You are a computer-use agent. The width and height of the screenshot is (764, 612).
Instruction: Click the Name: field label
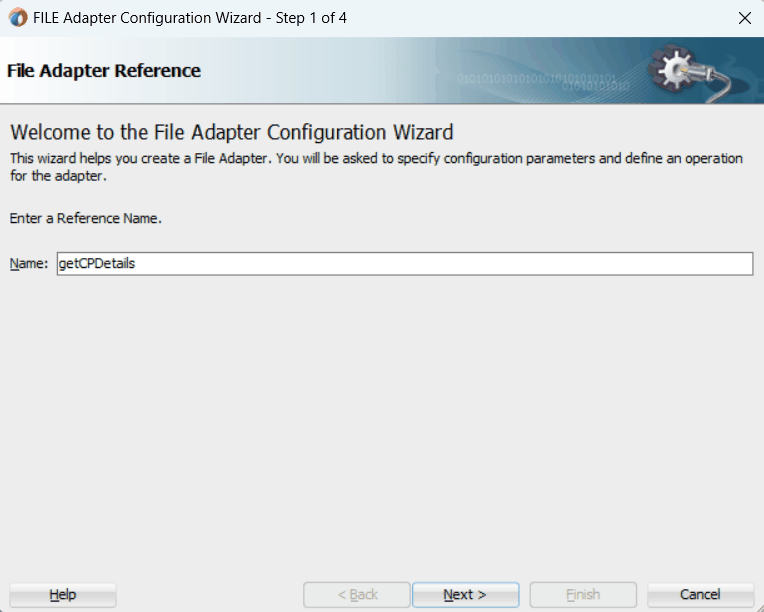[29, 264]
